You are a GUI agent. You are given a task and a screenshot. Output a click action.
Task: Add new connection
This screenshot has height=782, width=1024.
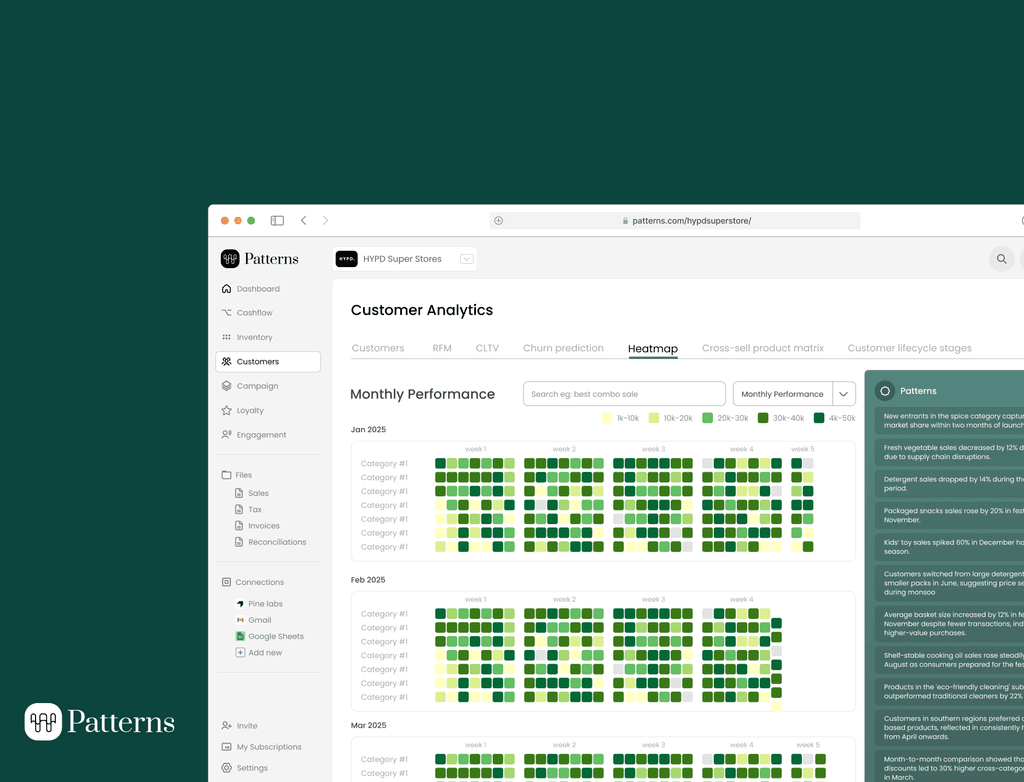(x=259, y=653)
